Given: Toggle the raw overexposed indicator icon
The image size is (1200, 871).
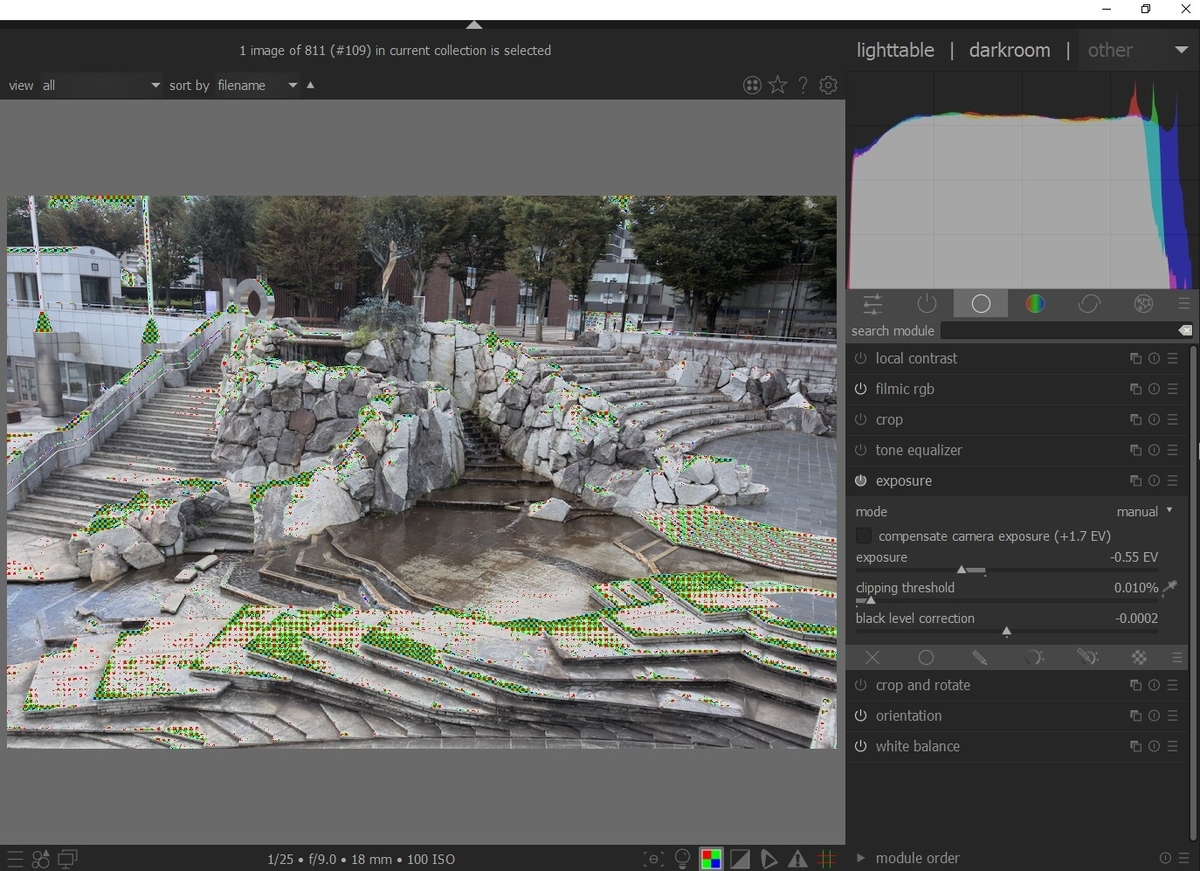Looking at the screenshot, I should point(711,858).
